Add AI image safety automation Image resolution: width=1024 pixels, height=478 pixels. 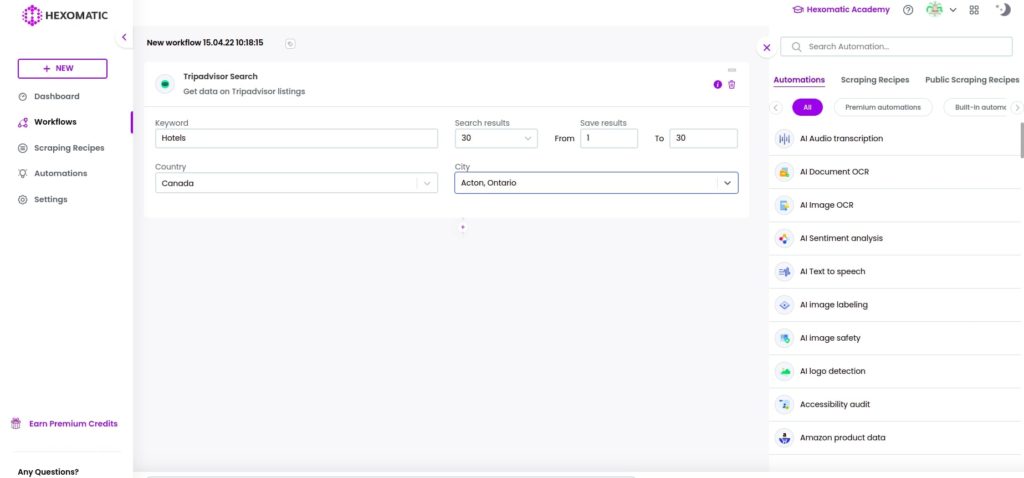[895, 338]
